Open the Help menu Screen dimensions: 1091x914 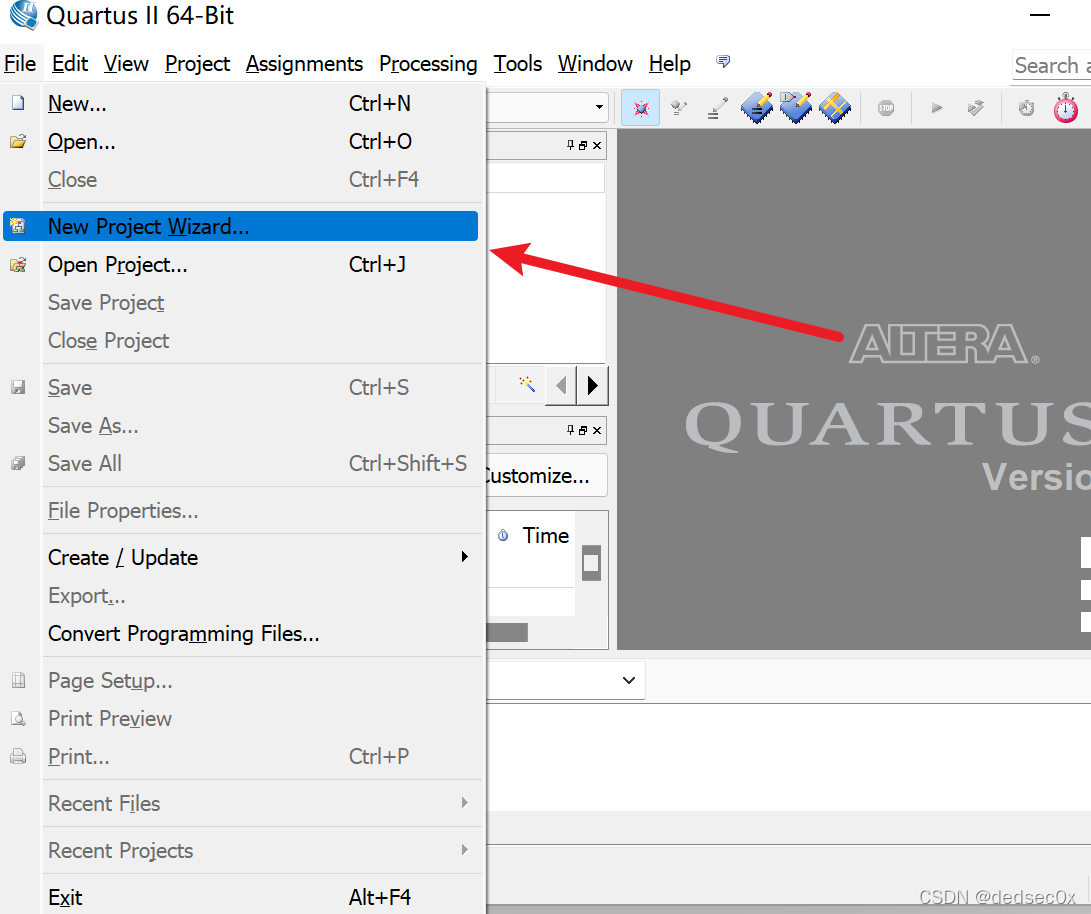669,64
